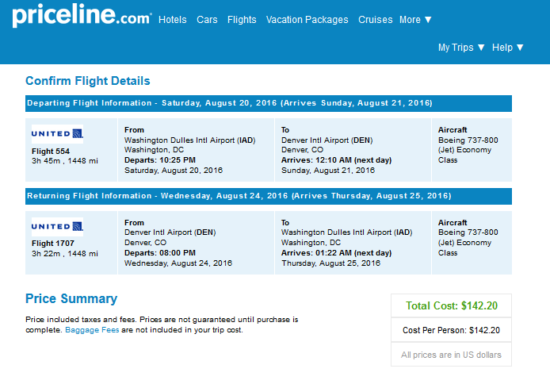Click the United logo for Flight 1707

pos(57,227)
